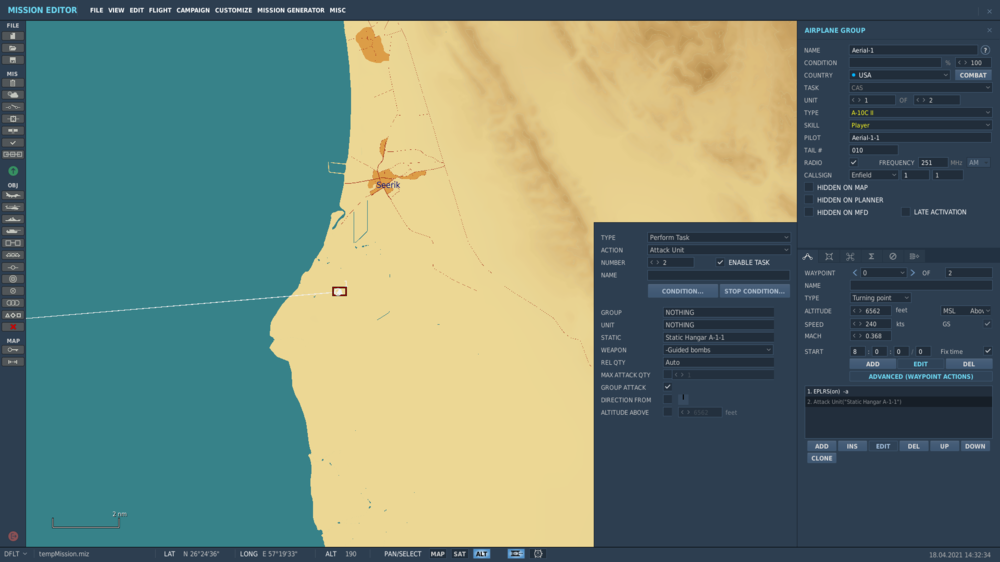The height and width of the screenshot is (562, 1000).
Task: Select the ground vehicle placement tool
Action: point(13,231)
